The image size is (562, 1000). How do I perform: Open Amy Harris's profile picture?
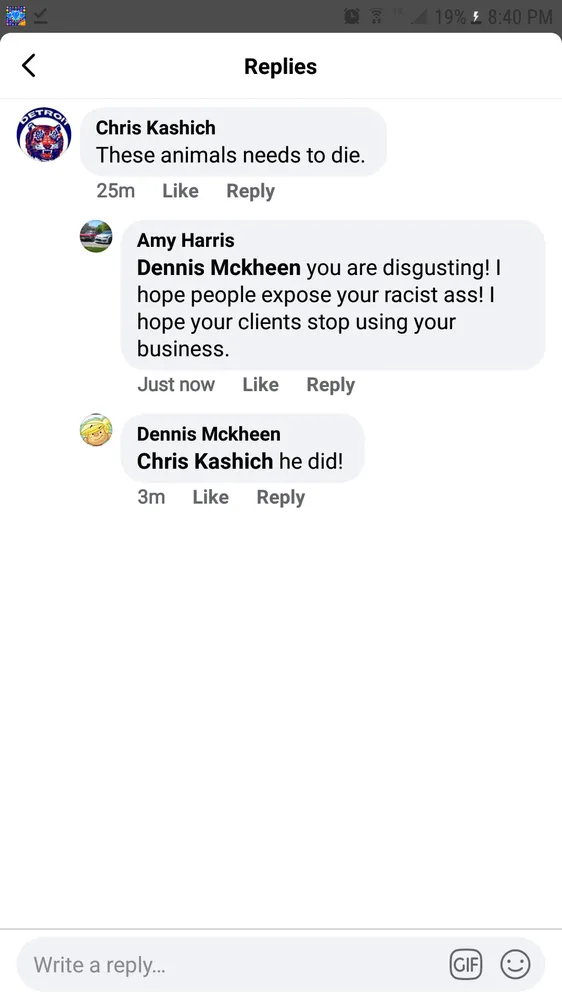point(96,237)
